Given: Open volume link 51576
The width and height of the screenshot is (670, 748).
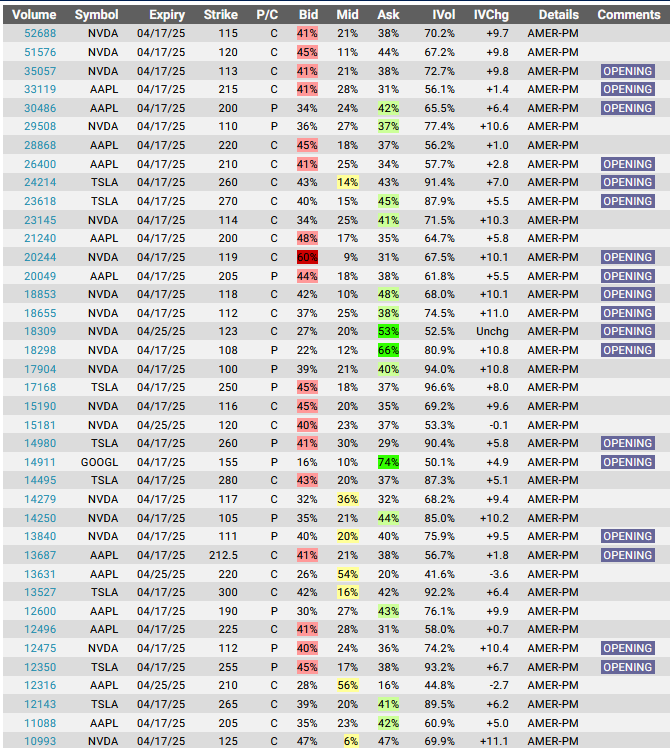Looking at the screenshot, I should (40, 52).
